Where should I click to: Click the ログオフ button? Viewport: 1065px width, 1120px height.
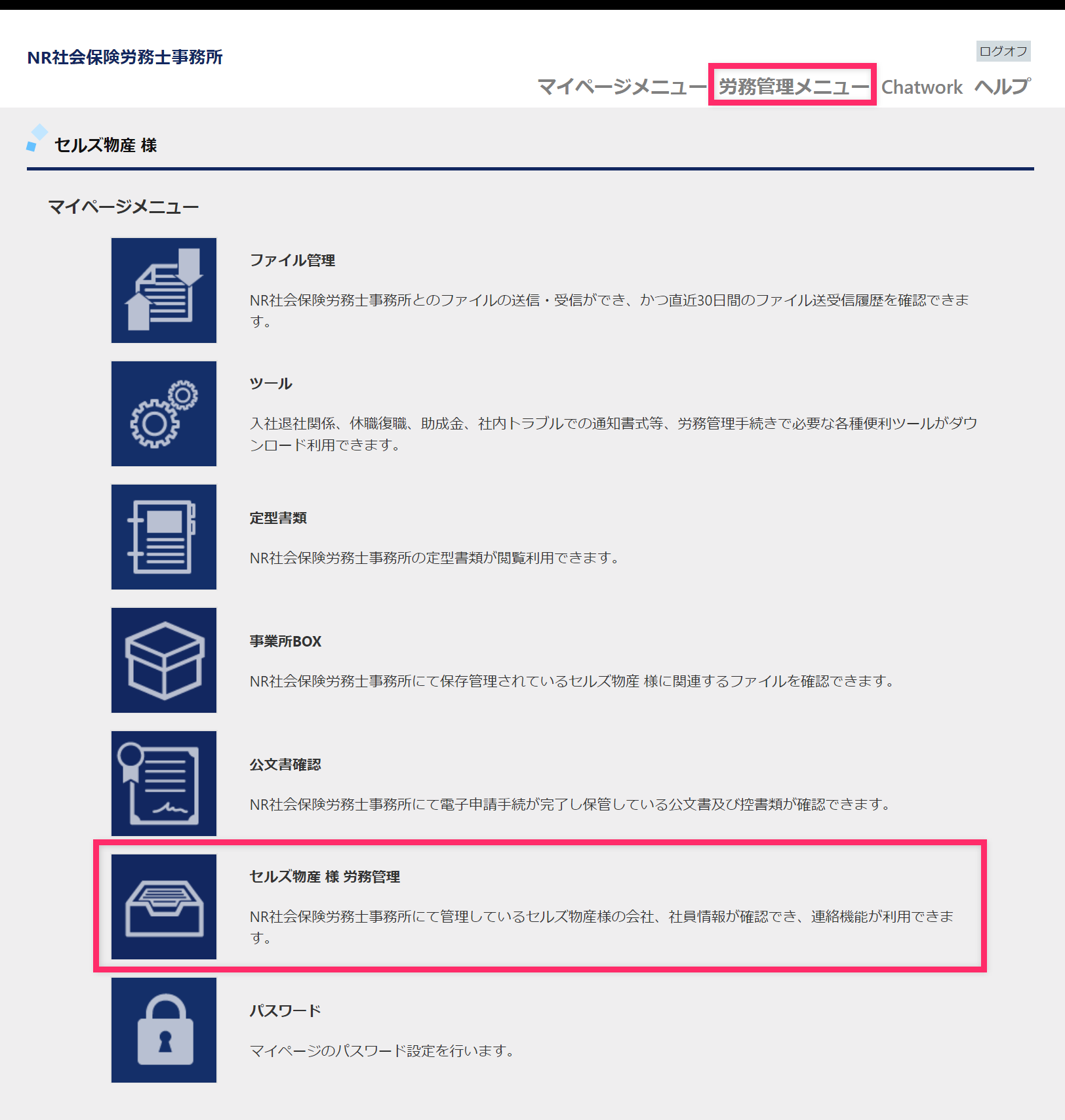coord(1003,51)
